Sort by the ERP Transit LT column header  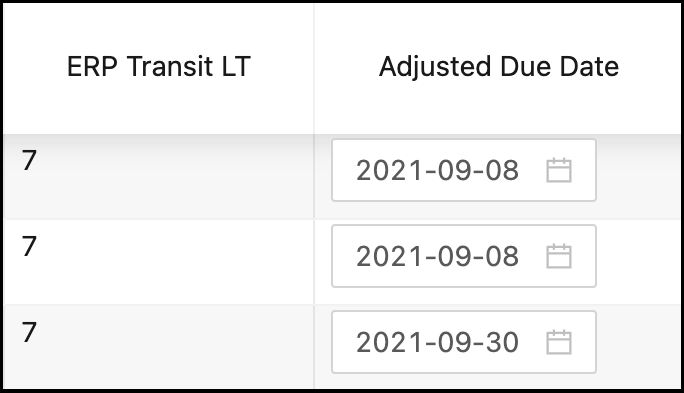(x=158, y=67)
